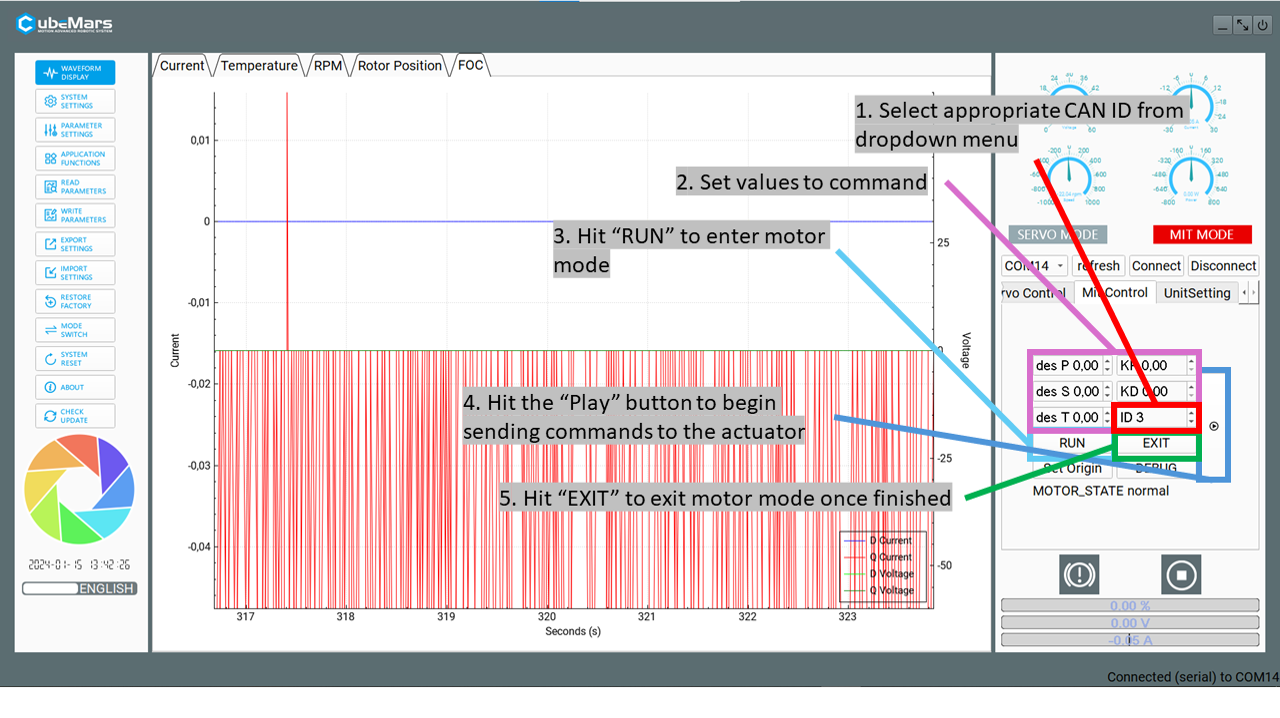Select Restore Factory in the sidebar
The height and width of the screenshot is (718, 1280).
pyautogui.click(x=75, y=301)
